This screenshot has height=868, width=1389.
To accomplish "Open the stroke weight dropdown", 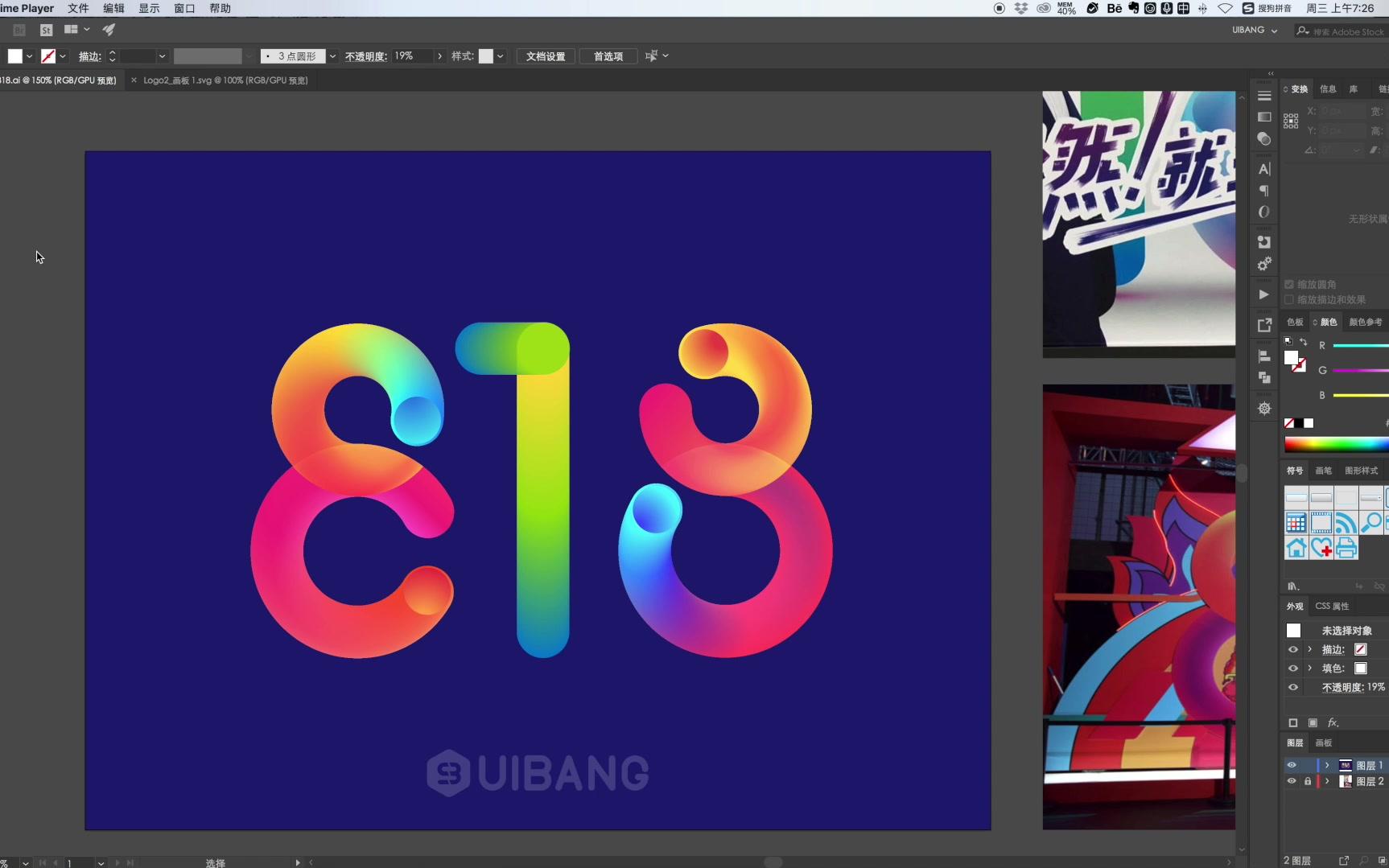I will coord(162,56).
